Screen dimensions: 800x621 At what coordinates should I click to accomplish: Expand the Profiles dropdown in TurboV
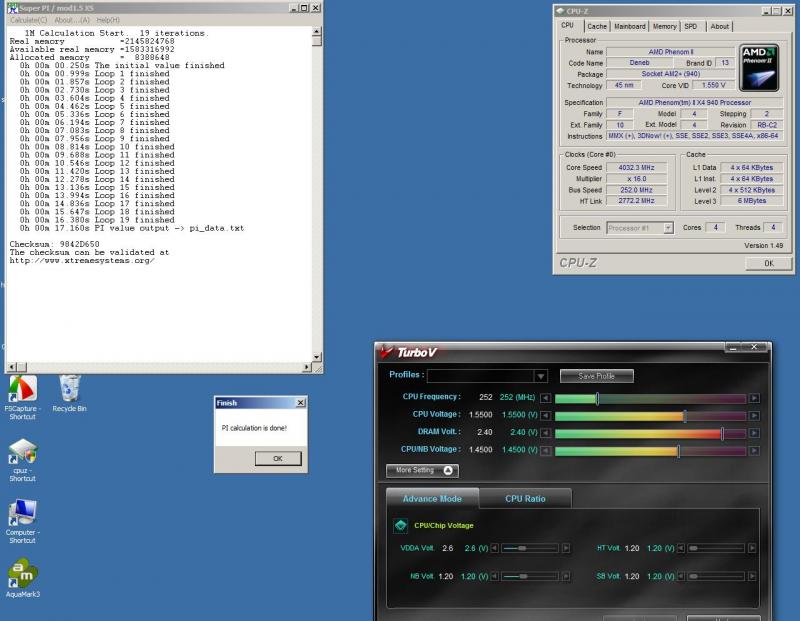pyautogui.click(x=541, y=376)
